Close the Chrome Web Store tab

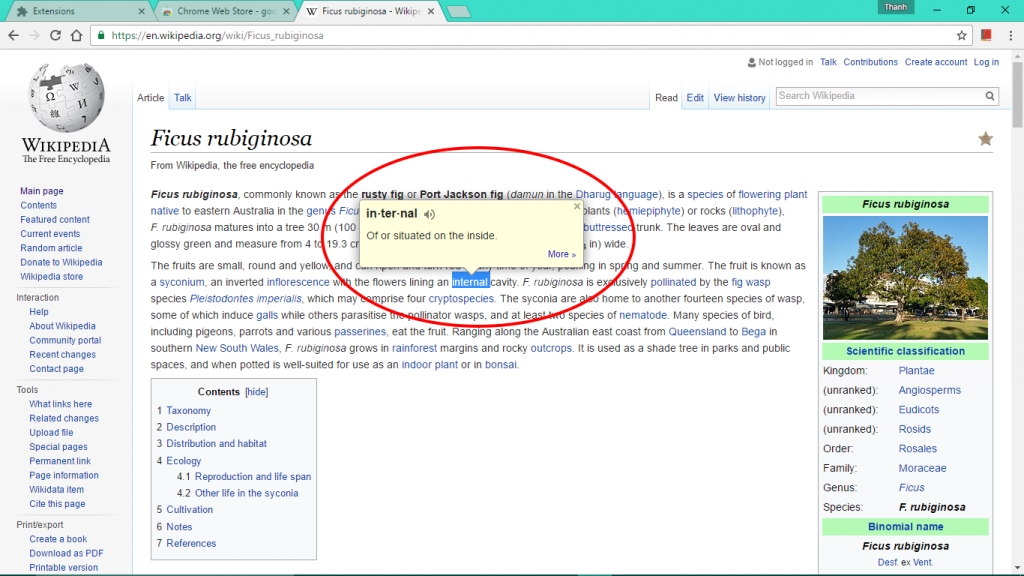click(286, 11)
